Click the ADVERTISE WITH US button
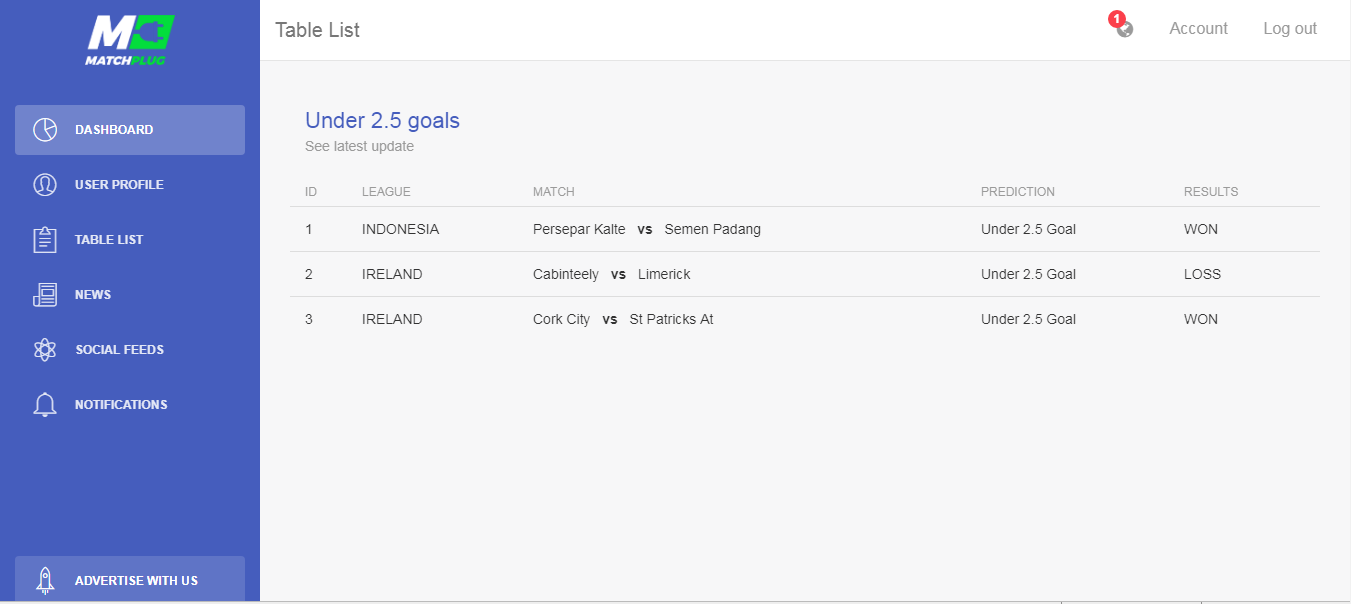Image resolution: width=1351 pixels, height=604 pixels. point(130,580)
